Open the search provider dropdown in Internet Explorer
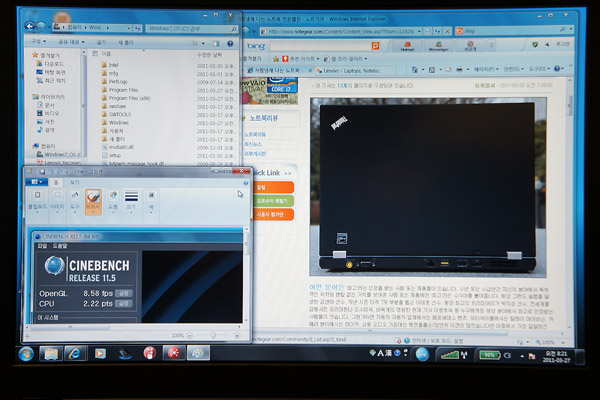This screenshot has width=600, height=400. tap(571, 29)
